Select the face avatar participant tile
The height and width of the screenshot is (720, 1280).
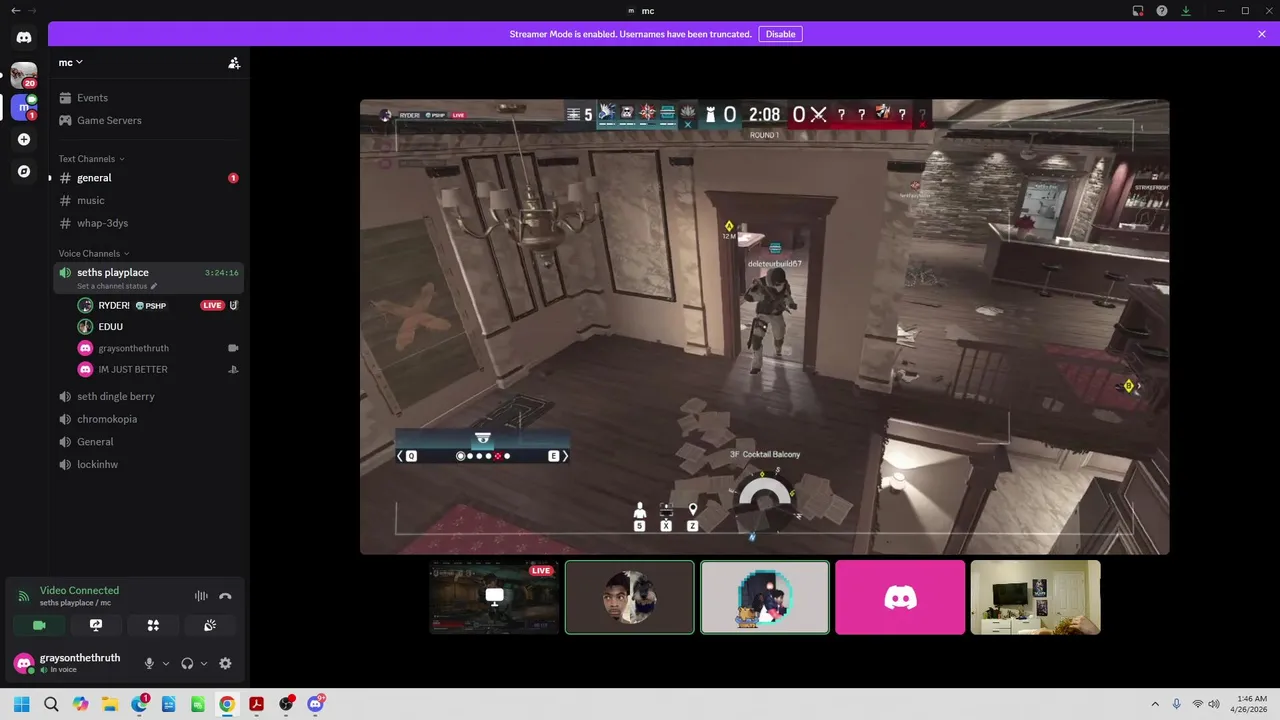pos(629,597)
